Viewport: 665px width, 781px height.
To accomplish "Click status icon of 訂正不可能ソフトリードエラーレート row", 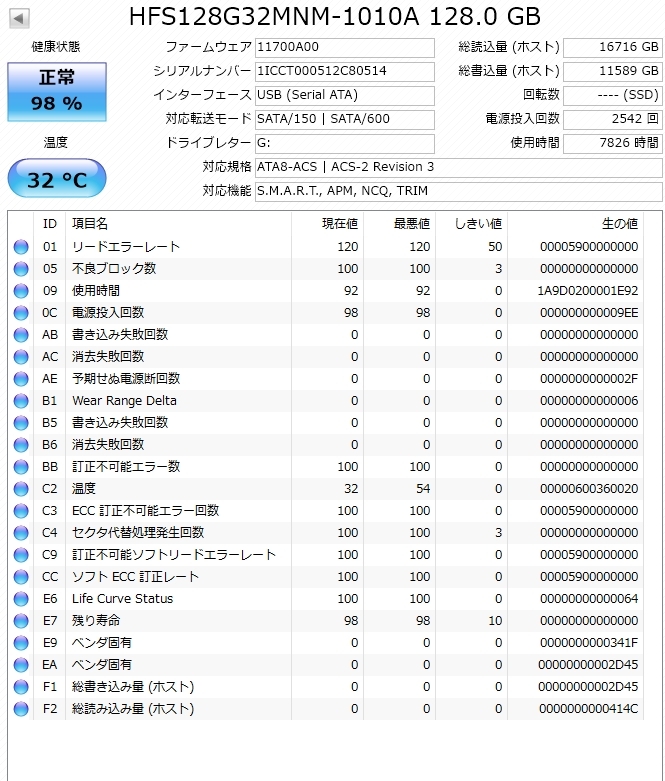I will (21, 555).
